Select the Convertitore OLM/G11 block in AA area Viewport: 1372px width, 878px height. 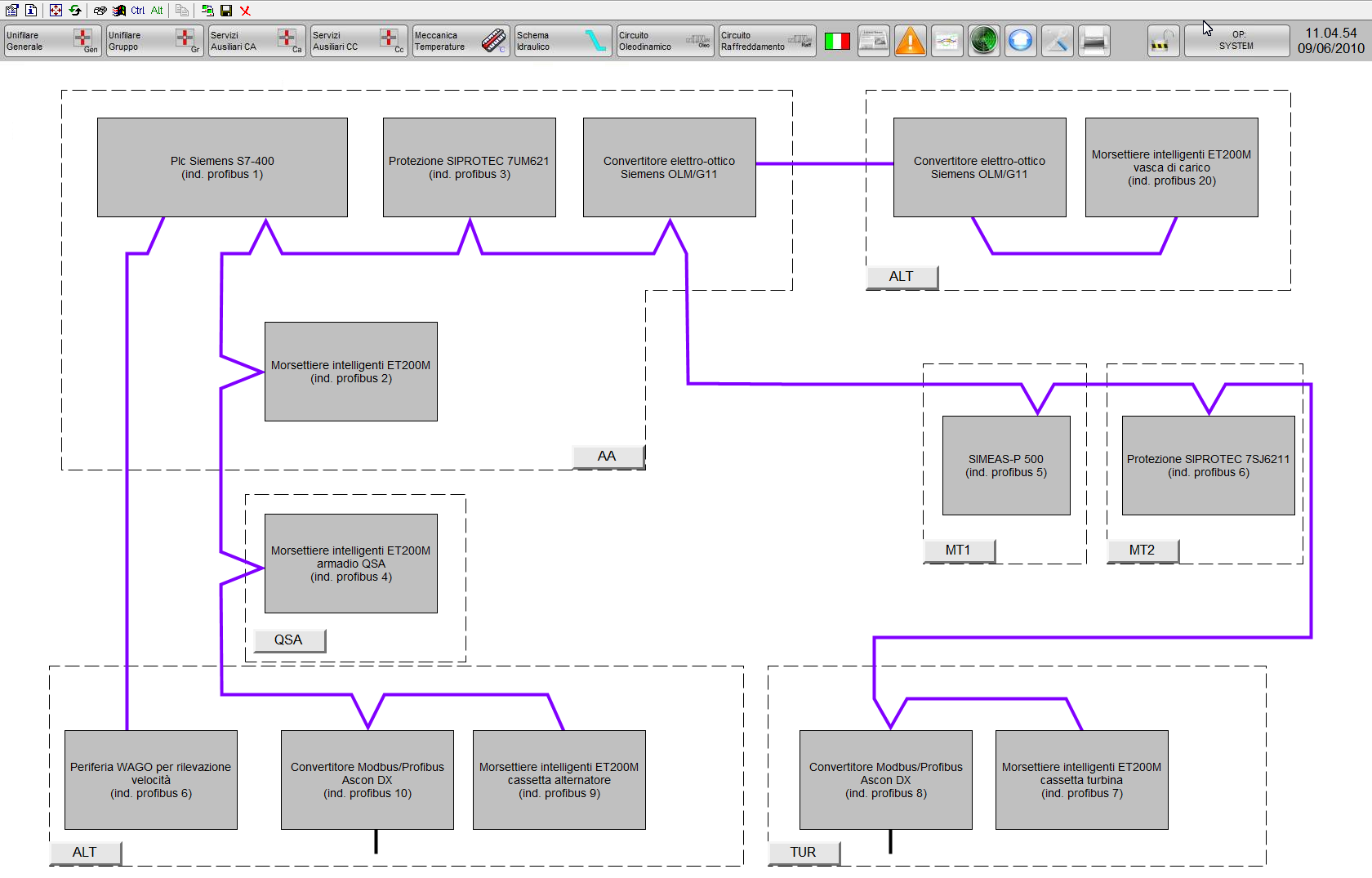pyautogui.click(x=670, y=167)
